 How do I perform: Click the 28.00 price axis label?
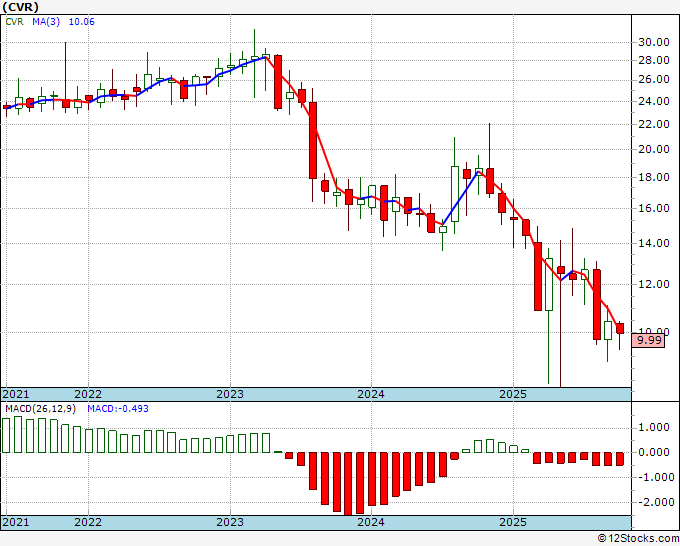[x=654, y=60]
